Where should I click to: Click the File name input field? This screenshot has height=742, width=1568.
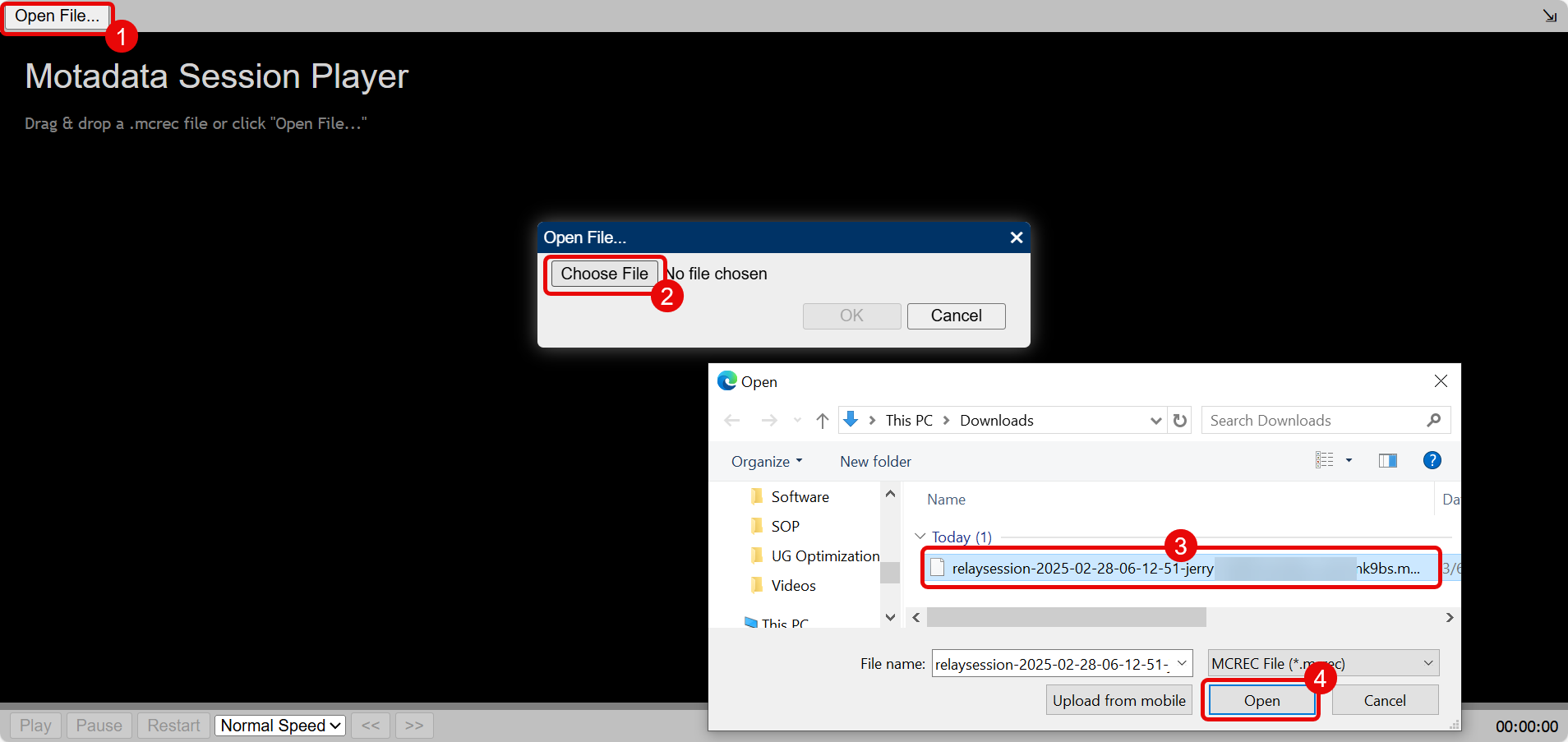click(1052, 664)
